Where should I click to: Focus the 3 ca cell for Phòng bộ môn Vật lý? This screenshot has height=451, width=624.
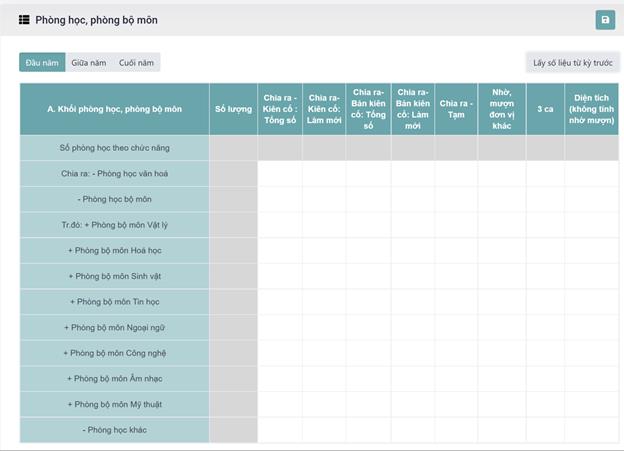[545, 225]
